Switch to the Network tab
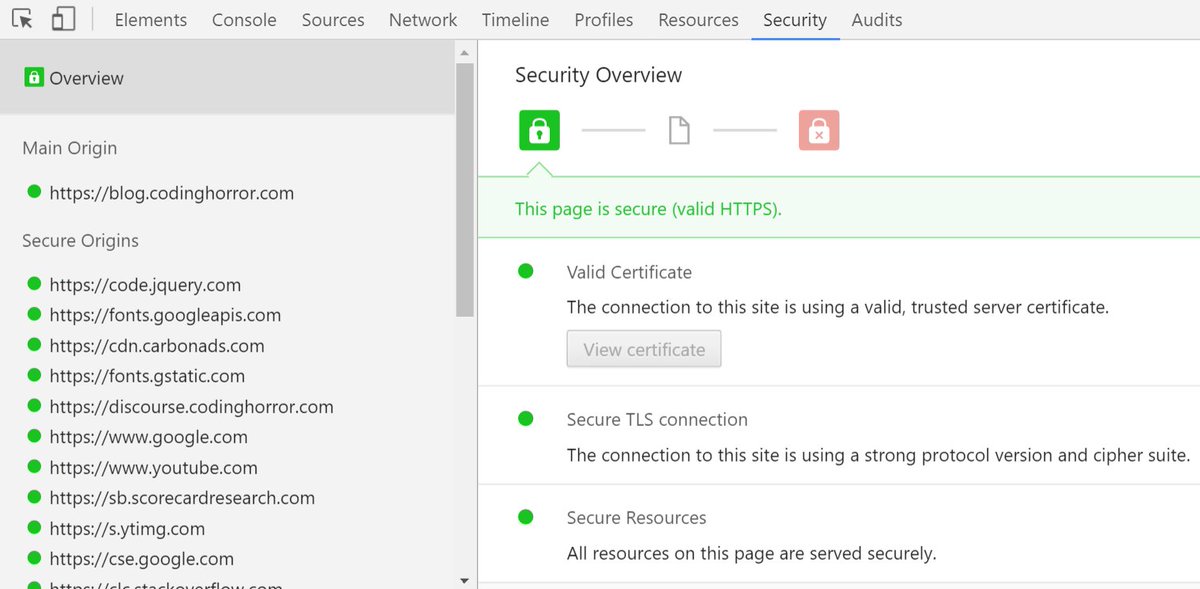This screenshot has height=589, width=1200. [423, 20]
